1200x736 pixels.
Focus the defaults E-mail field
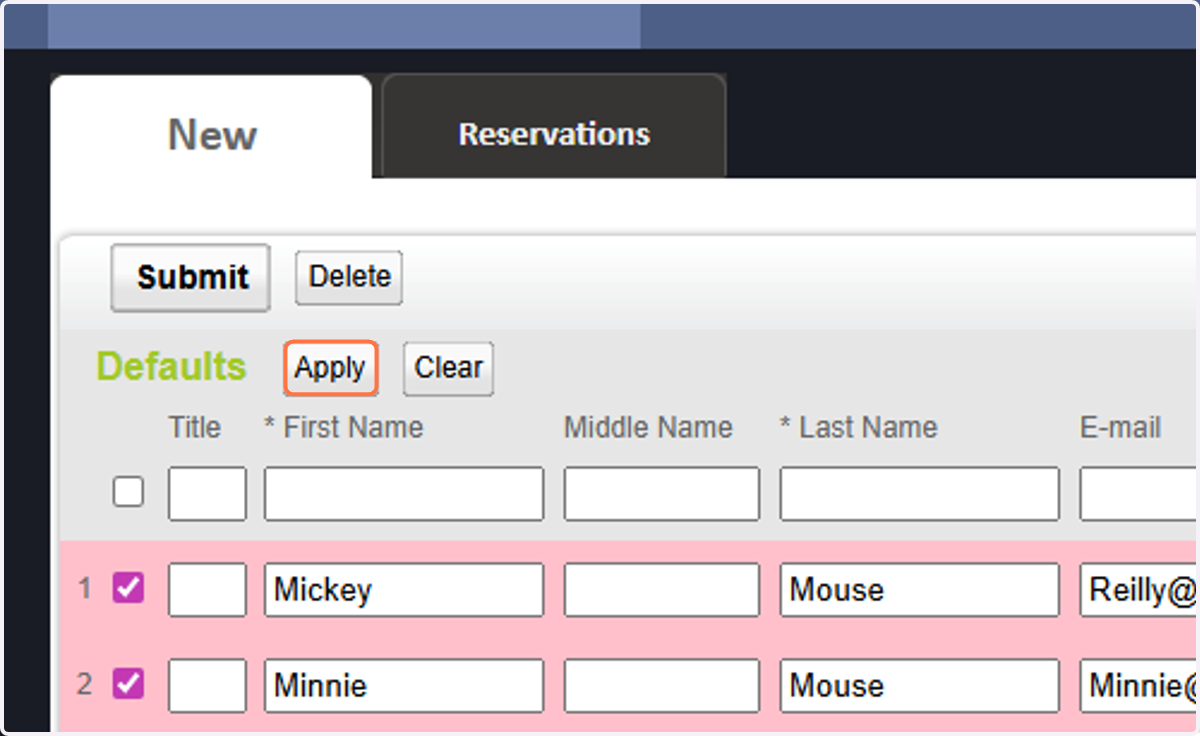(x=1139, y=494)
